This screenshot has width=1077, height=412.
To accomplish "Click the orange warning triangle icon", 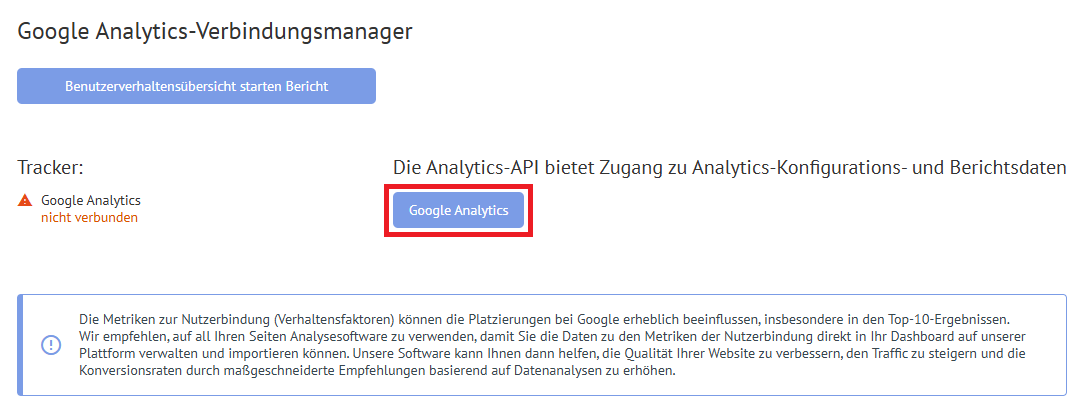I will [x=25, y=201].
